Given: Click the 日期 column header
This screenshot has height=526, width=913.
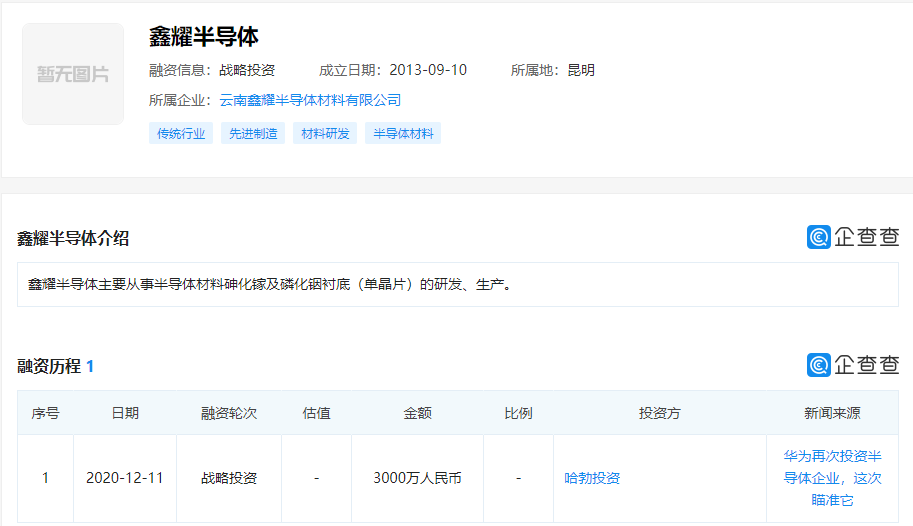Looking at the screenshot, I should click(125, 413).
